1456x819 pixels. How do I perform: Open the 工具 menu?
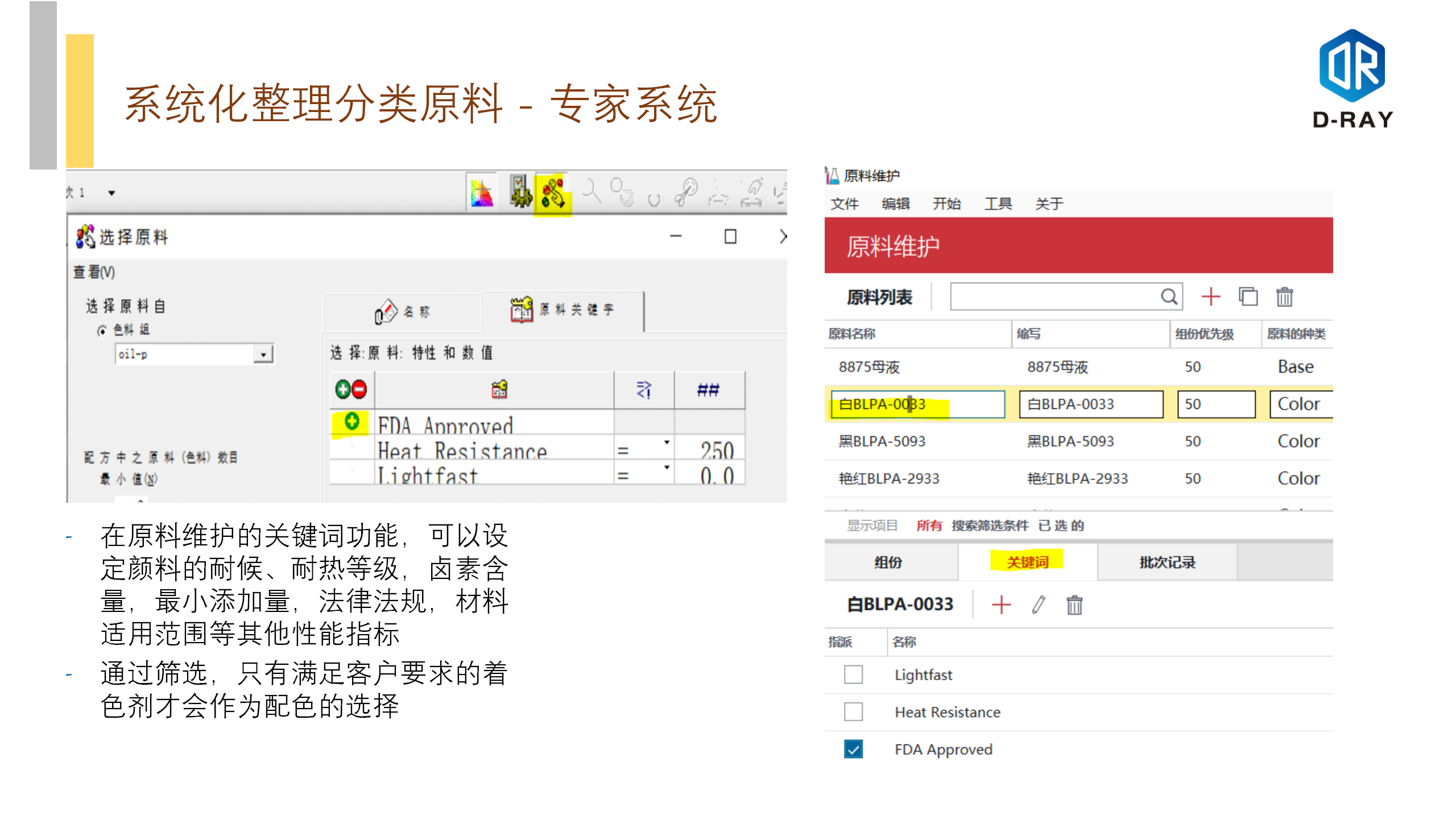(998, 204)
